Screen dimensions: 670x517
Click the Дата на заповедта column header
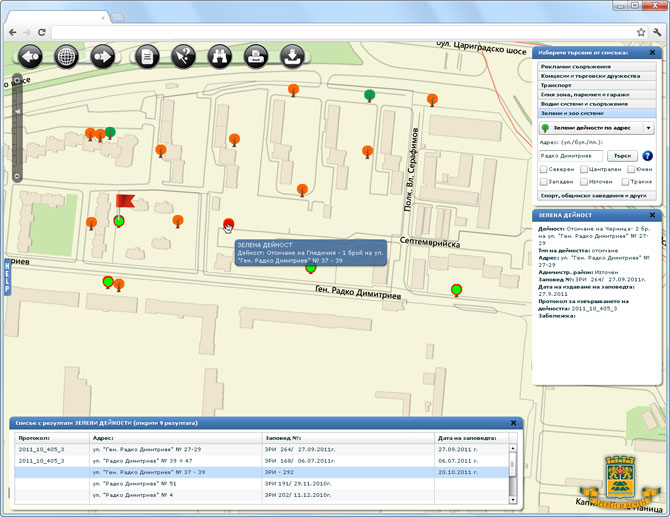[472, 438]
